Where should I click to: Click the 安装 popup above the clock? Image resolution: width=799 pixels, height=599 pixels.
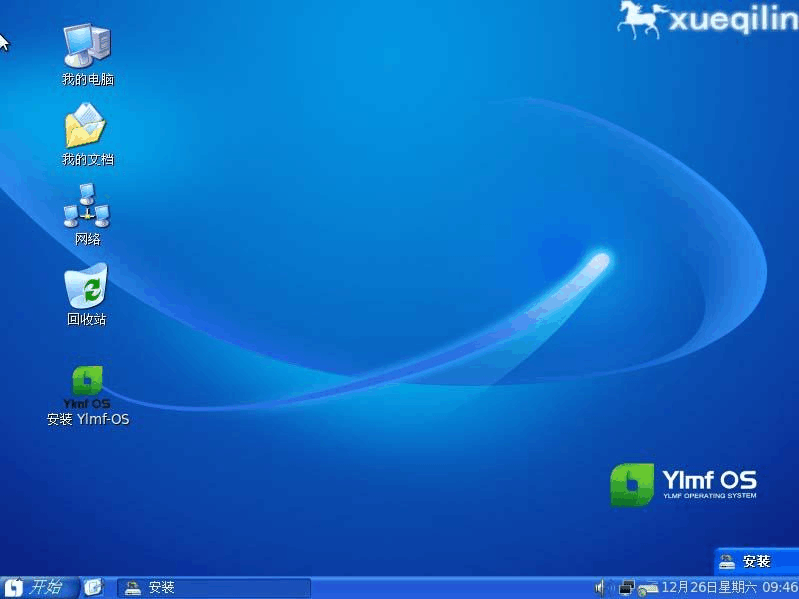coord(756,561)
